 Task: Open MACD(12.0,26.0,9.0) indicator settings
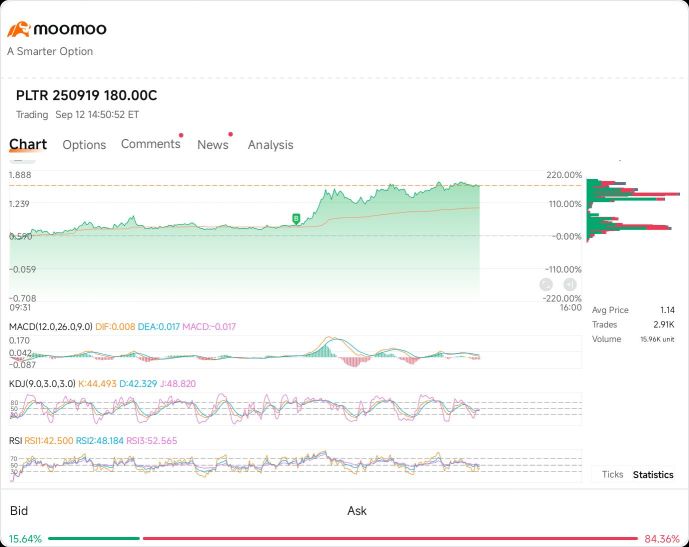click(50, 326)
